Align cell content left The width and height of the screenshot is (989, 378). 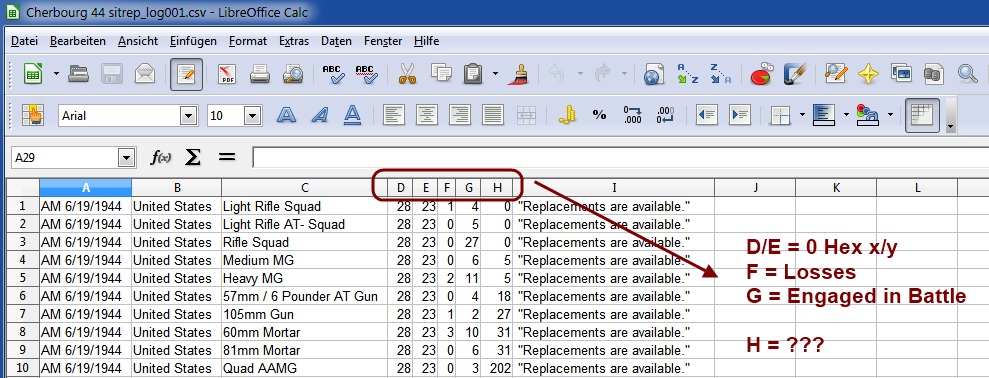tap(395, 115)
